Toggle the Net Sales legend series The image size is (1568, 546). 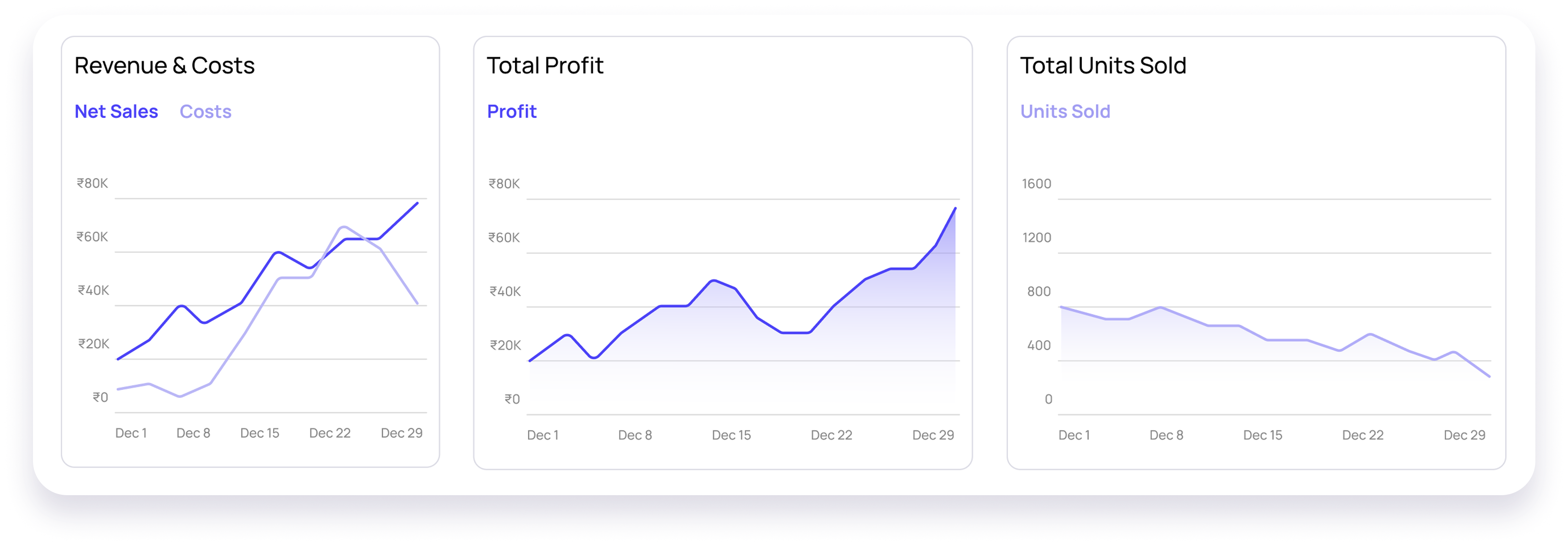tap(116, 112)
